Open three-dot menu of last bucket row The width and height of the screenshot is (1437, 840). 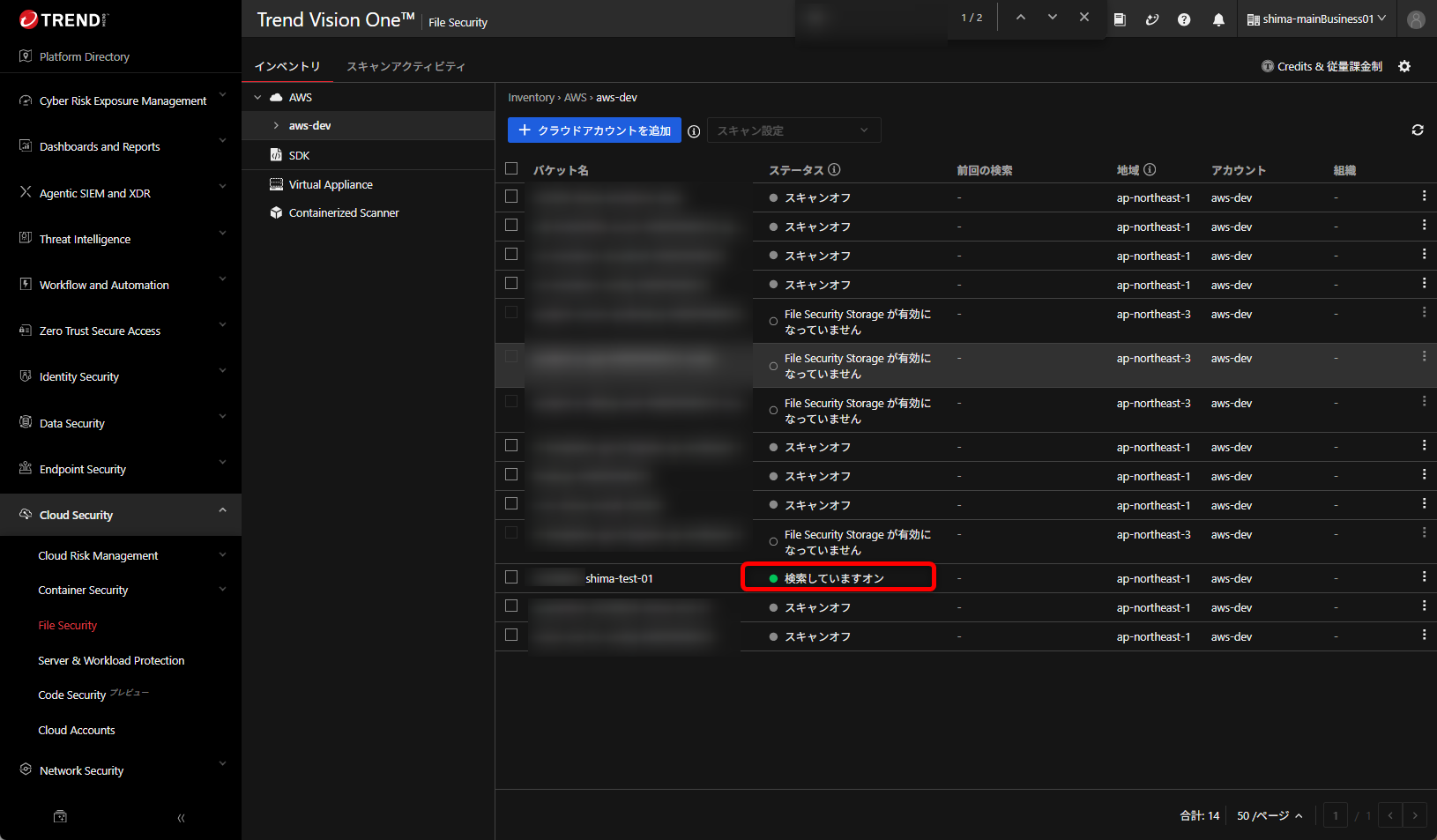coord(1424,635)
